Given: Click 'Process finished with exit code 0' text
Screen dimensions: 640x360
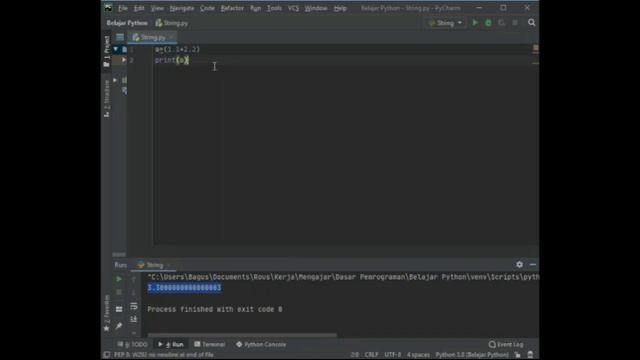Looking at the screenshot, I should click(x=215, y=309).
